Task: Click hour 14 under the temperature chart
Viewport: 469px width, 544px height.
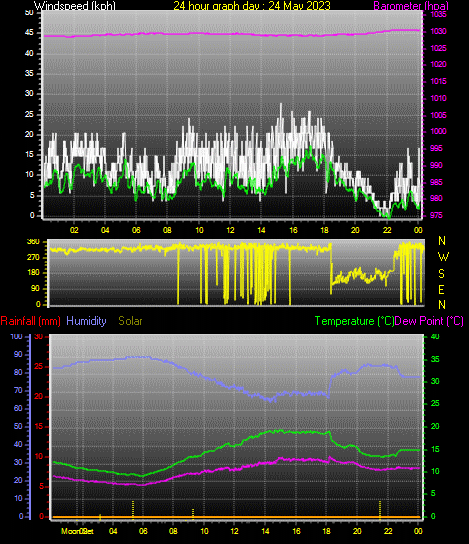Action: pyautogui.click(x=265, y=531)
